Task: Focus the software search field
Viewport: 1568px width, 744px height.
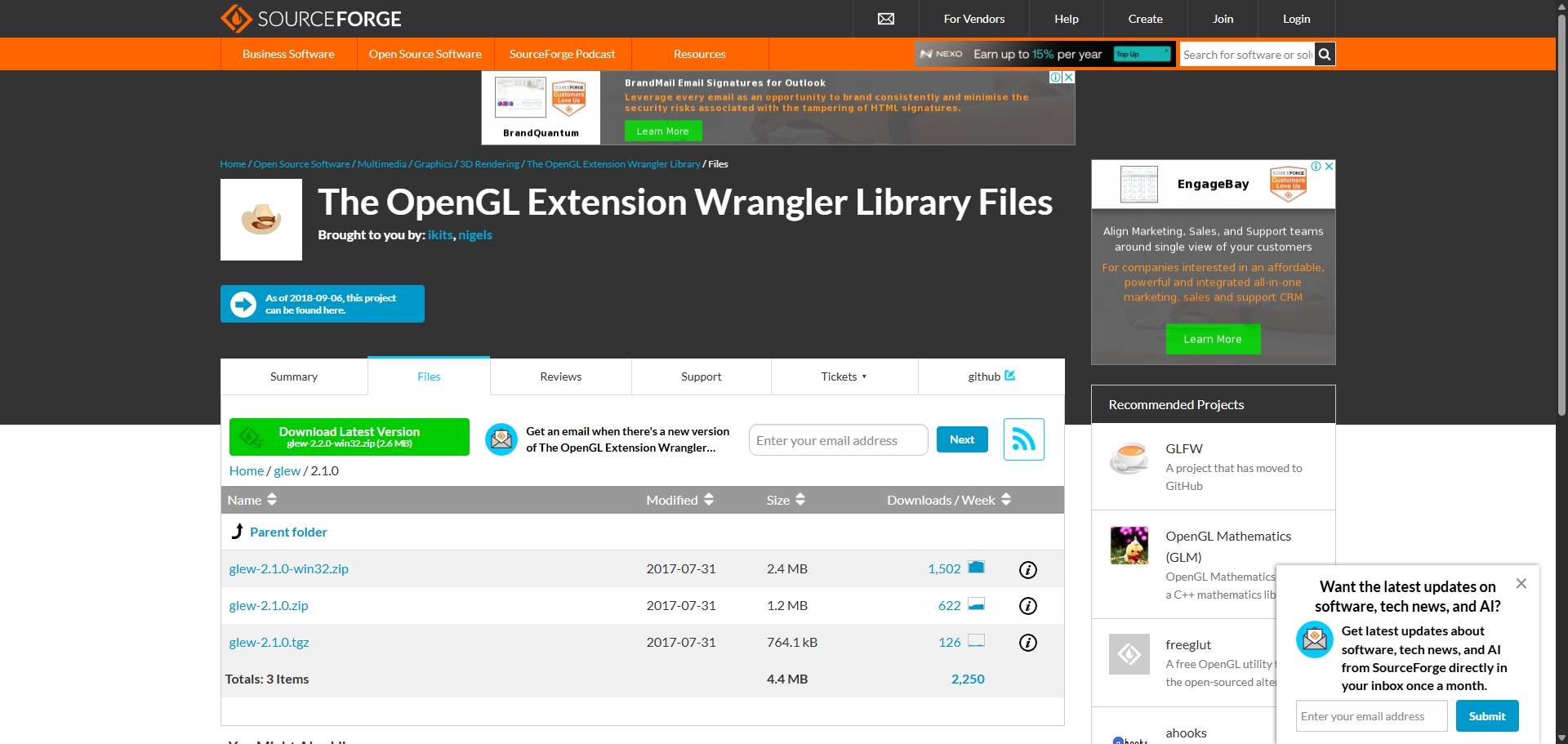Action: click(x=1247, y=55)
